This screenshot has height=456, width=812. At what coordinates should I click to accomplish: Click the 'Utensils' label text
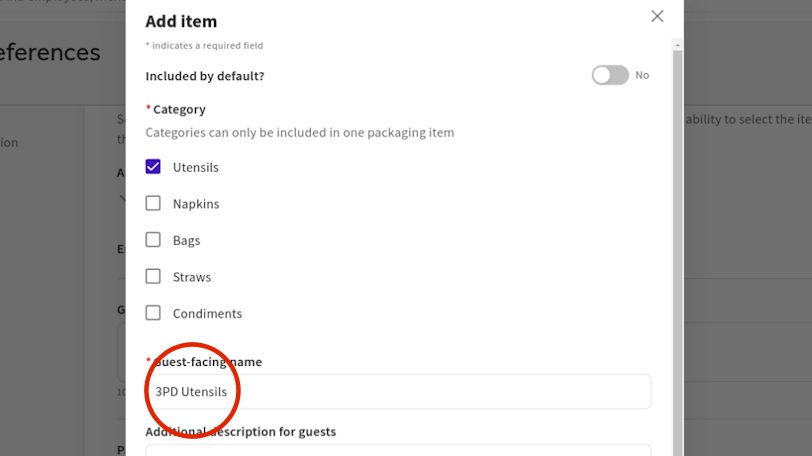click(195, 167)
